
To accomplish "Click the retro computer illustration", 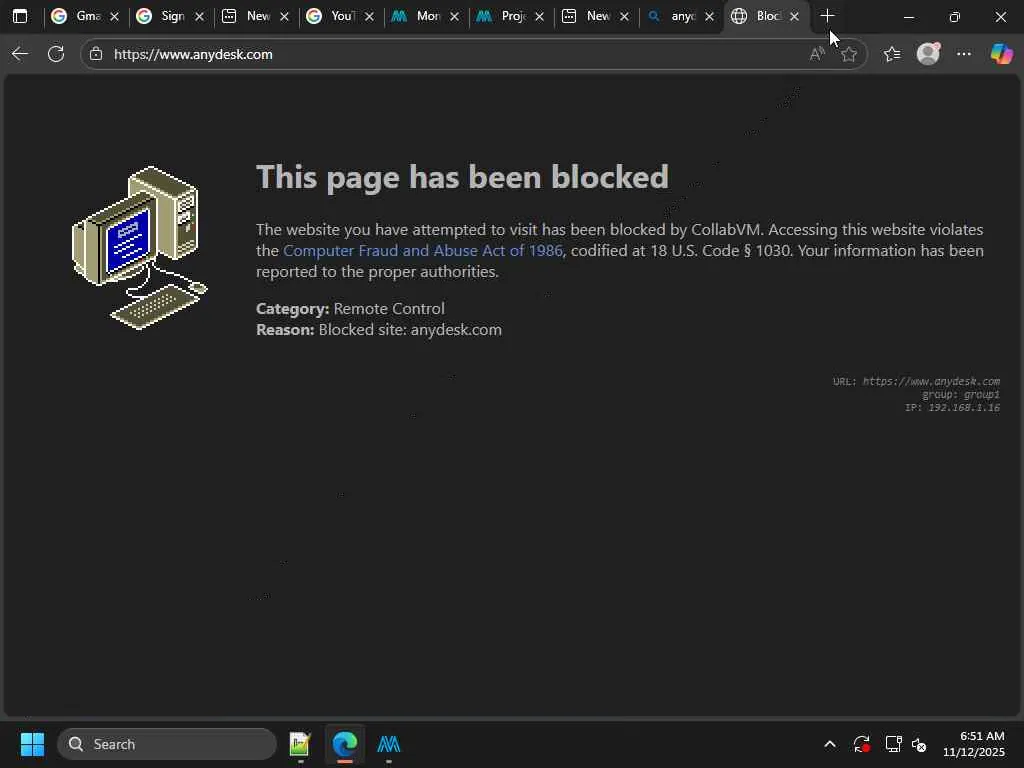I will click(x=140, y=248).
